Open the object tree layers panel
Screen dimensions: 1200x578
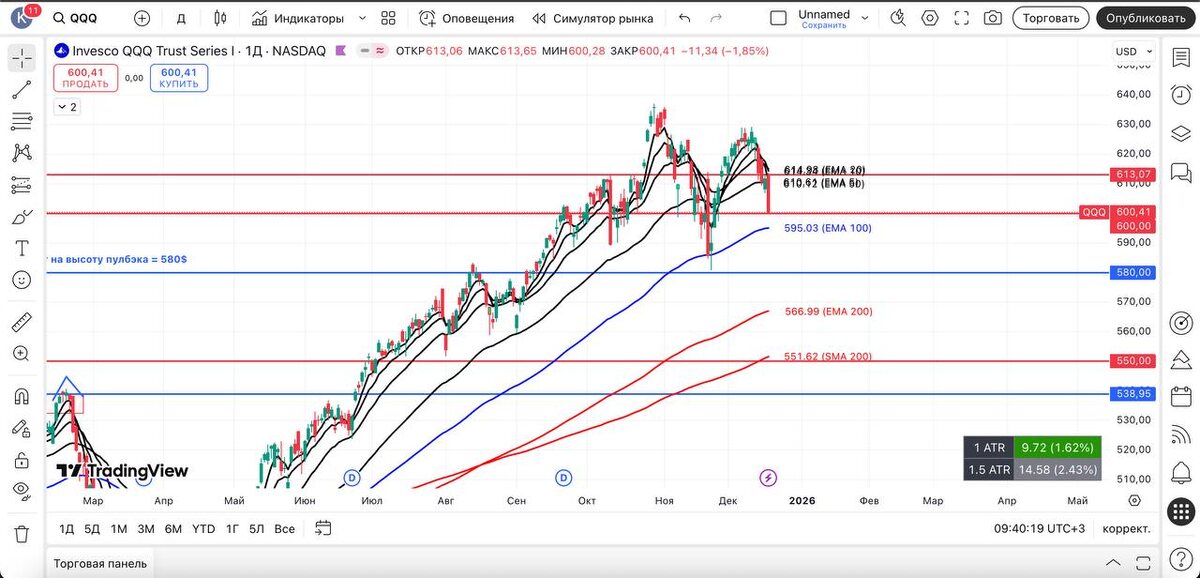click(x=1180, y=134)
